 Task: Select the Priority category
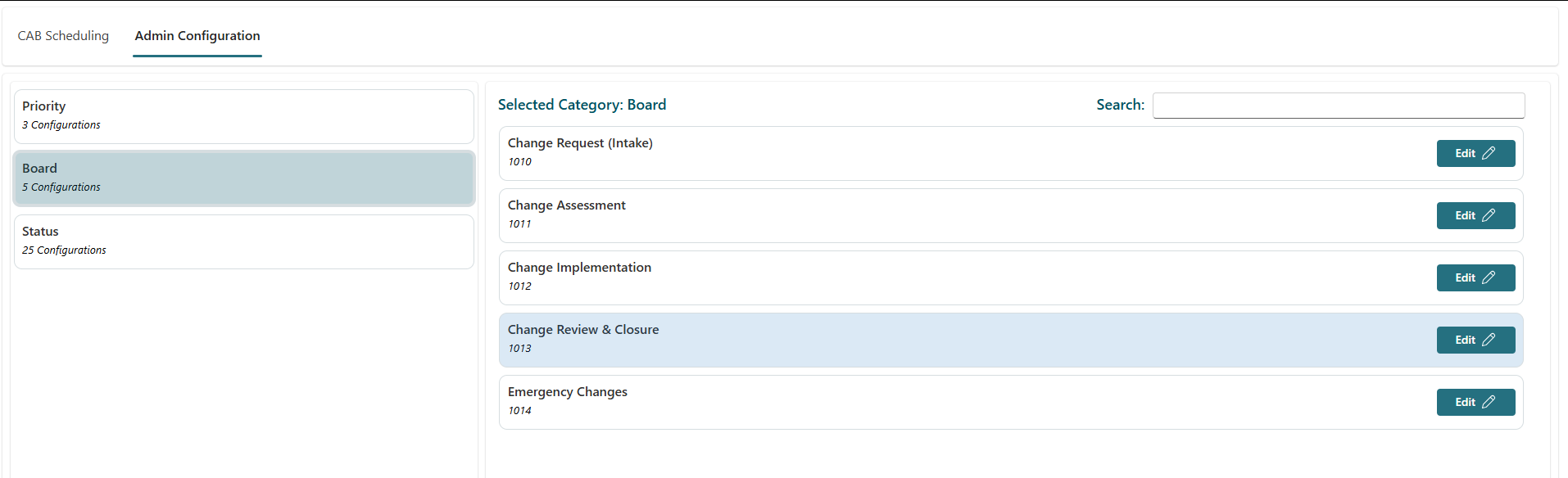(x=244, y=116)
